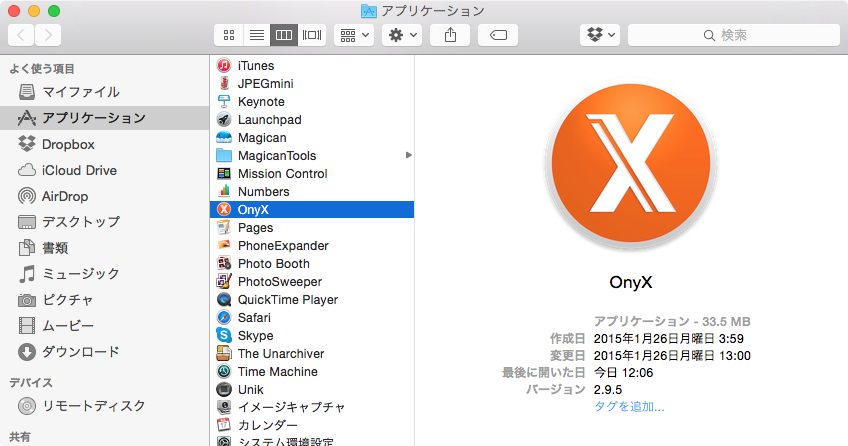Select アプリケーション in the sidebar

[x=104, y=118]
